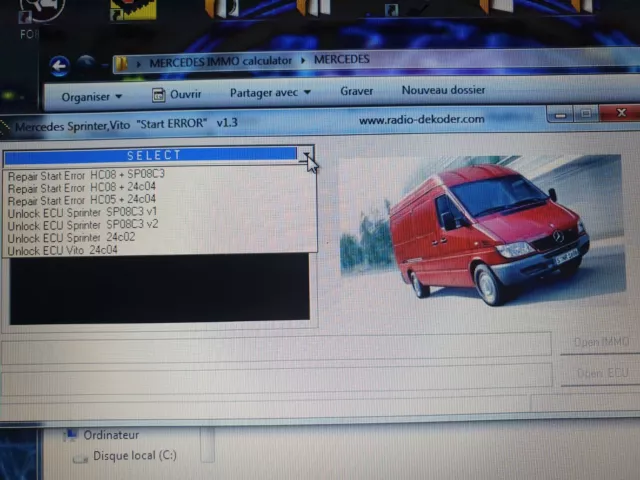
Task: Select Unlock ECU Sprinter SP08C3 v1
Action: [x=82, y=213]
